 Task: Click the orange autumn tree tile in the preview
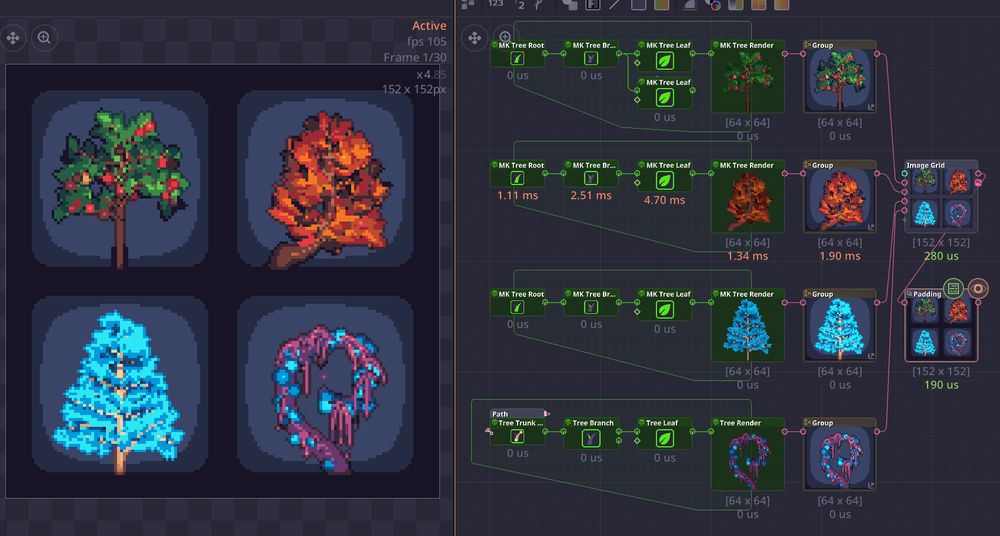pyautogui.click(x=325, y=178)
